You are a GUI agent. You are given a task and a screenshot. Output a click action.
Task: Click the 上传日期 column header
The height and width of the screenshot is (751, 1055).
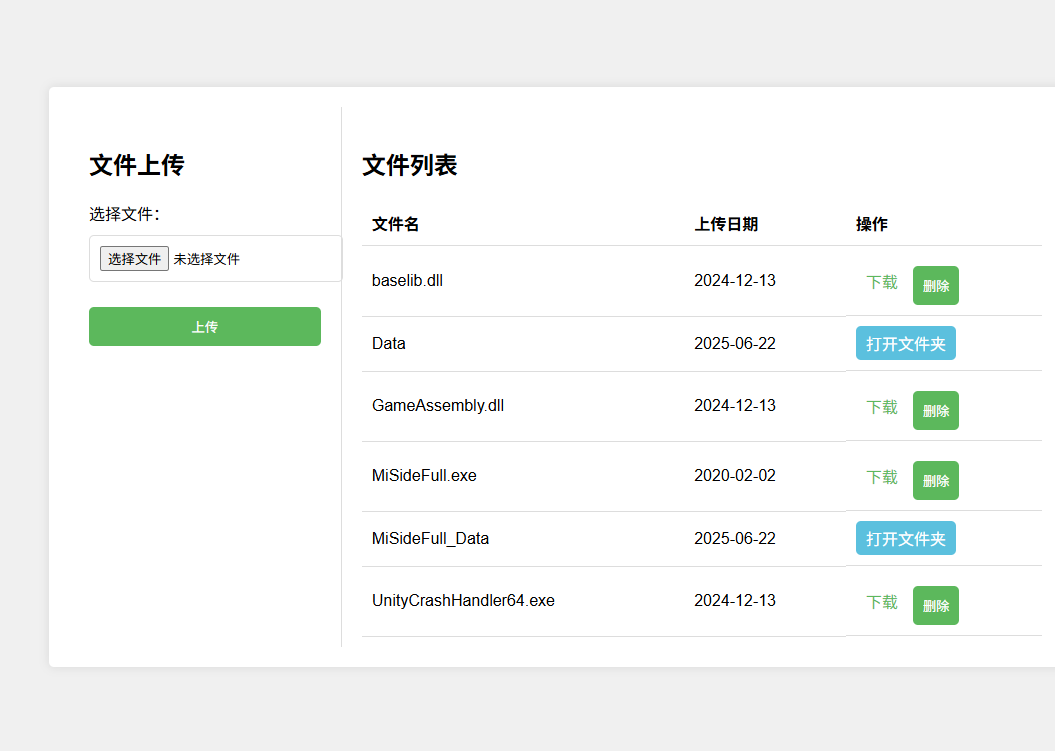pyautogui.click(x=726, y=224)
